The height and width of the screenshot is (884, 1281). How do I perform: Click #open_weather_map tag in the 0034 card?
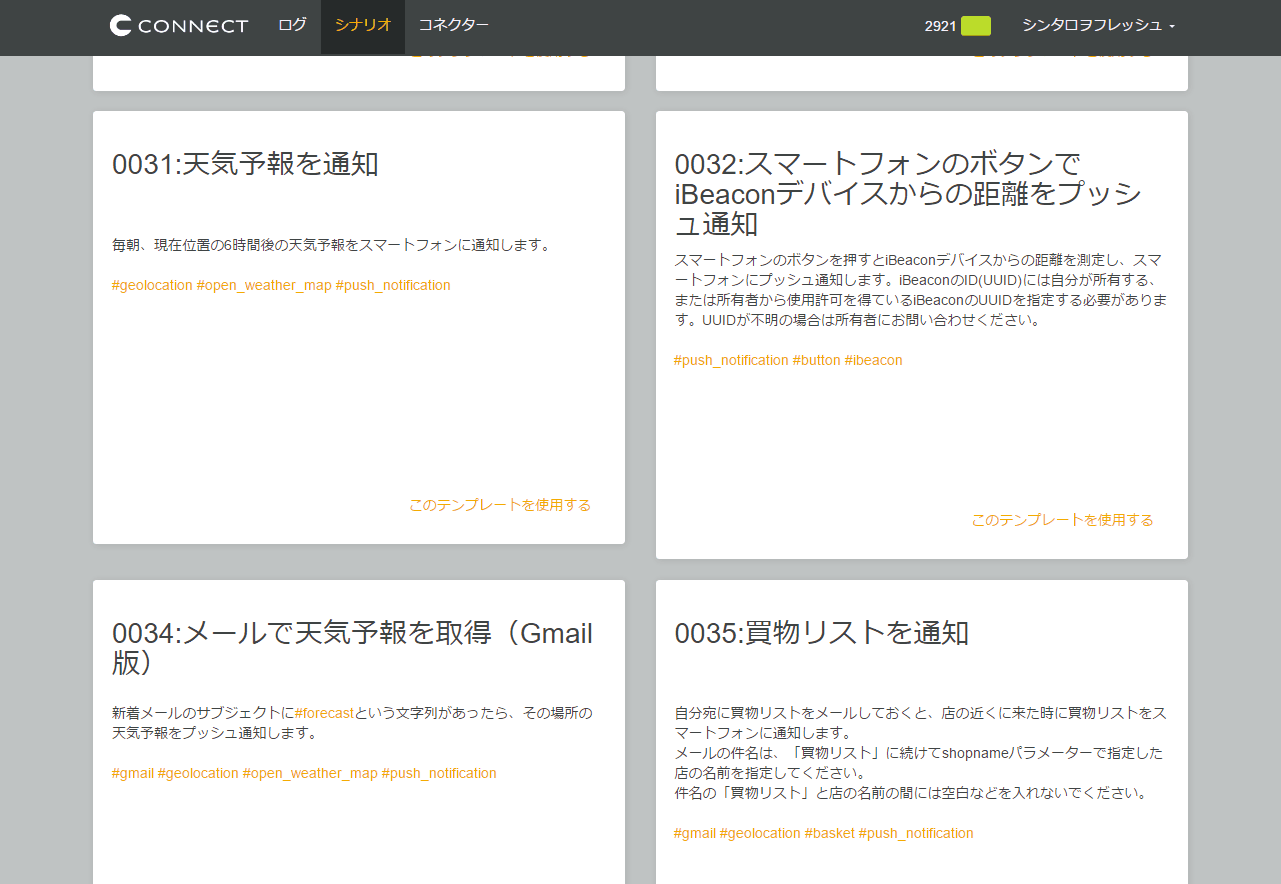click(x=310, y=773)
